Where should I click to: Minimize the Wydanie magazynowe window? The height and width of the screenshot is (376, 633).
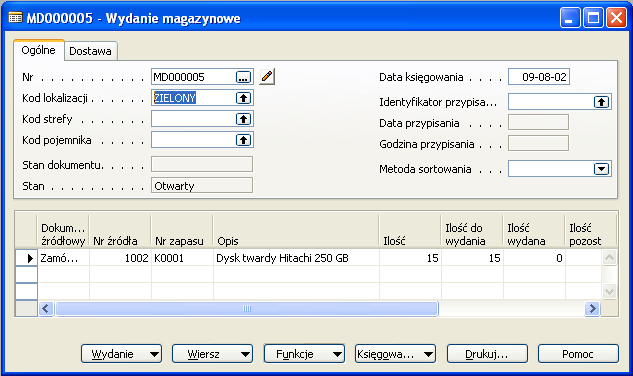click(x=570, y=18)
